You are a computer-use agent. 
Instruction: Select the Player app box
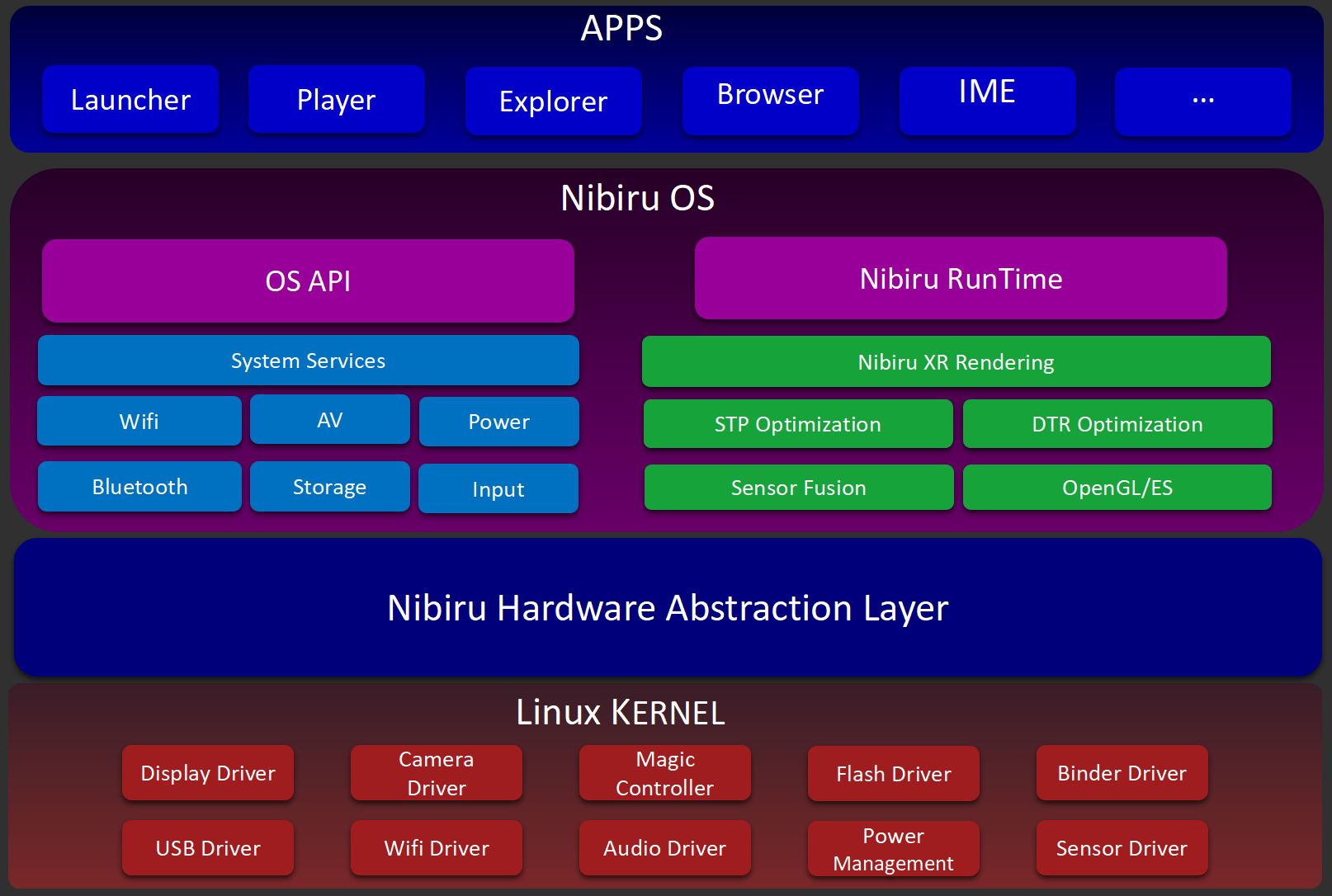point(336,100)
